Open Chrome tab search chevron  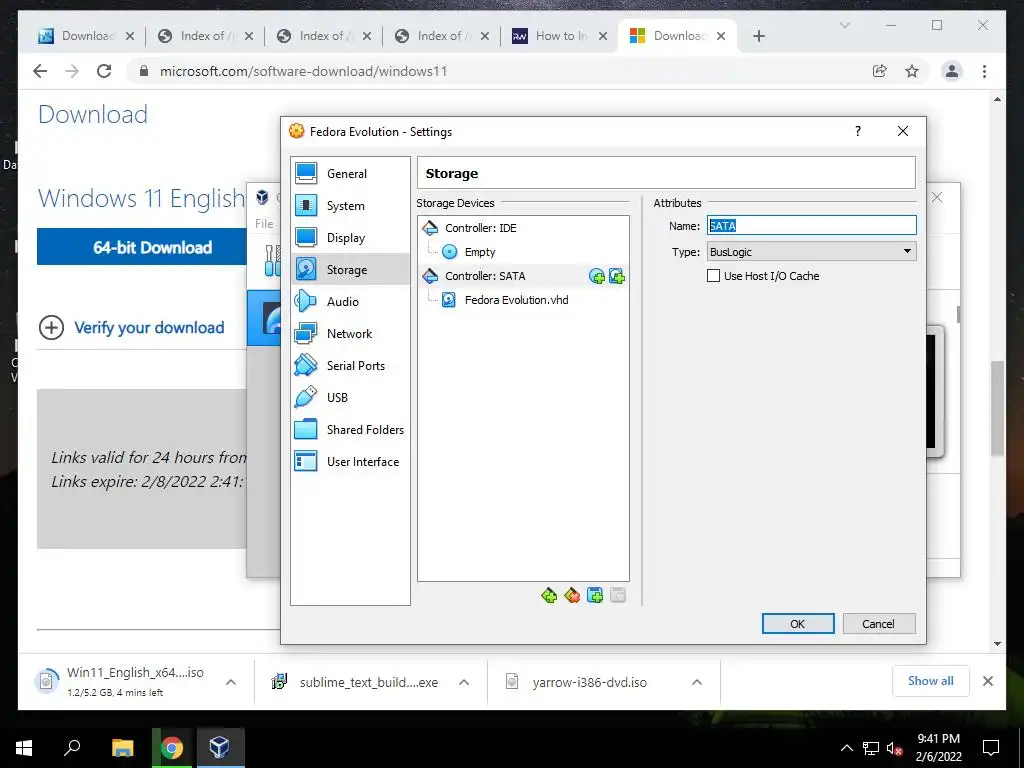click(x=844, y=25)
